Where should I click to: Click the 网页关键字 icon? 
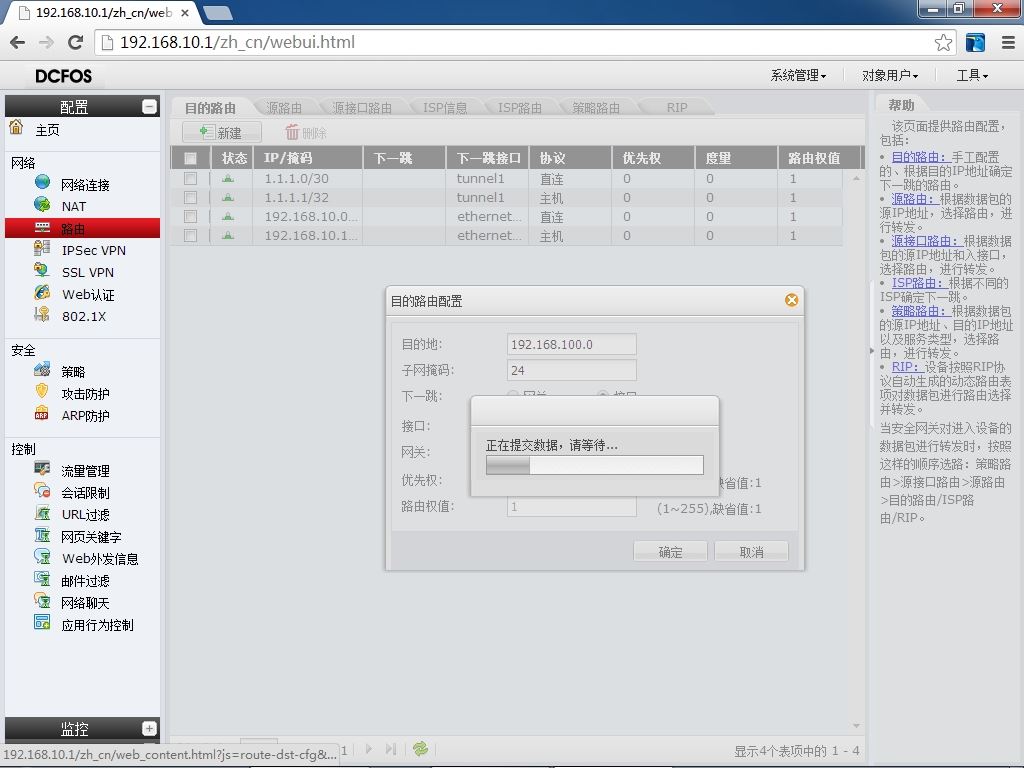tap(42, 535)
